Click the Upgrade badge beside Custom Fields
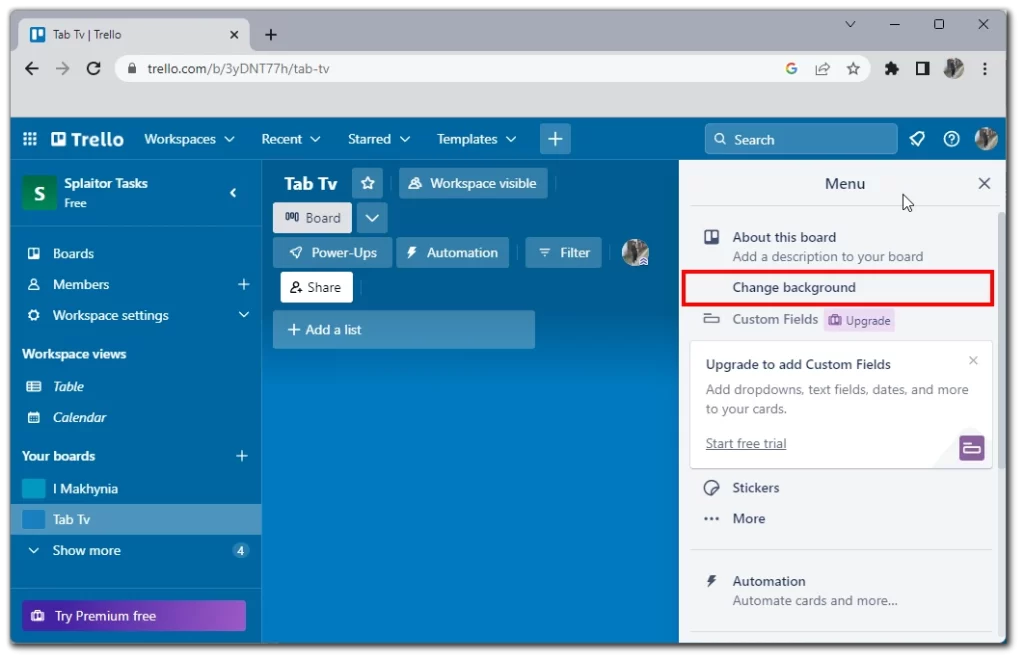 (859, 321)
